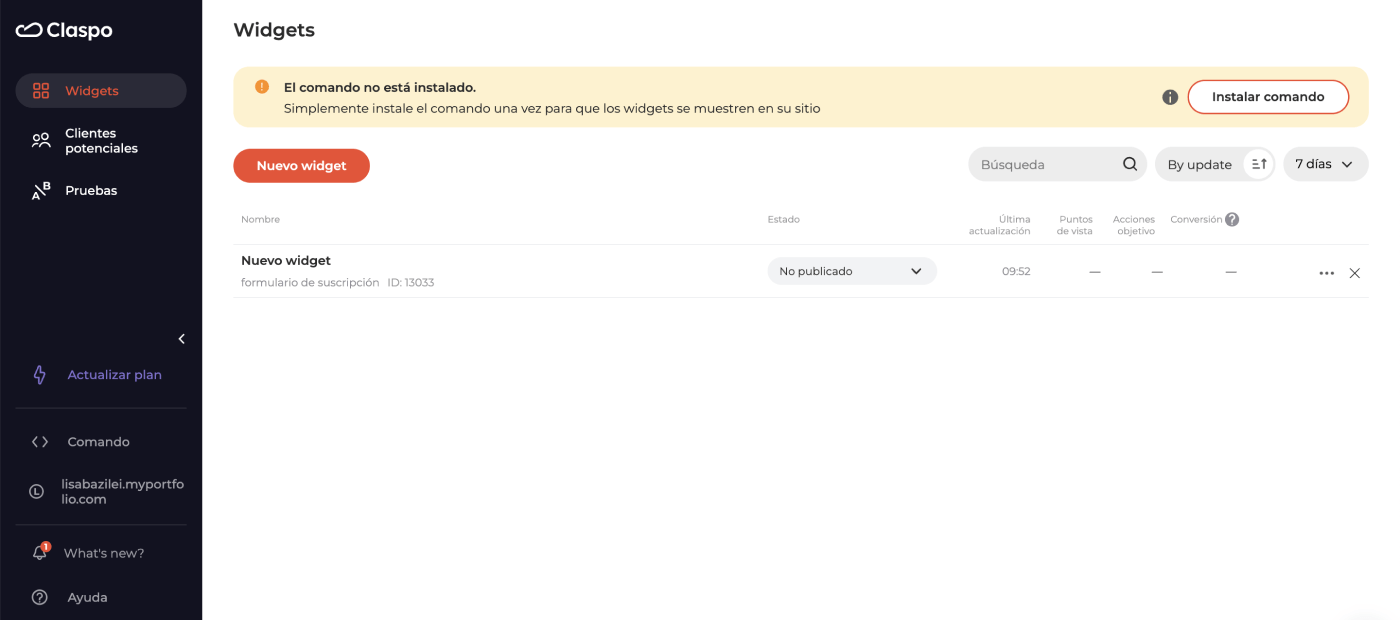
Task: Click the Instalar comando button
Action: coord(1267,97)
